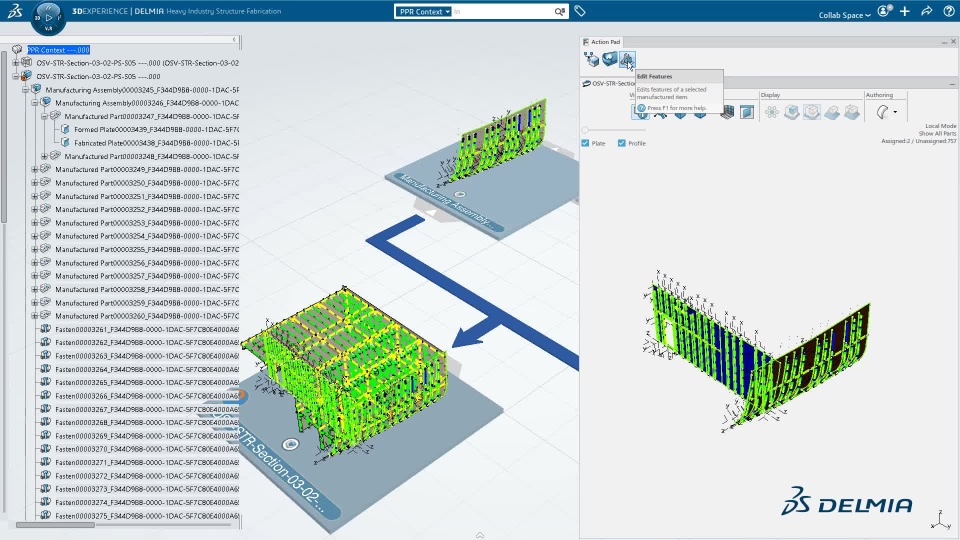Open the 3DEXPERIENCE compass
This screenshot has height=540, width=960.
(48, 18)
